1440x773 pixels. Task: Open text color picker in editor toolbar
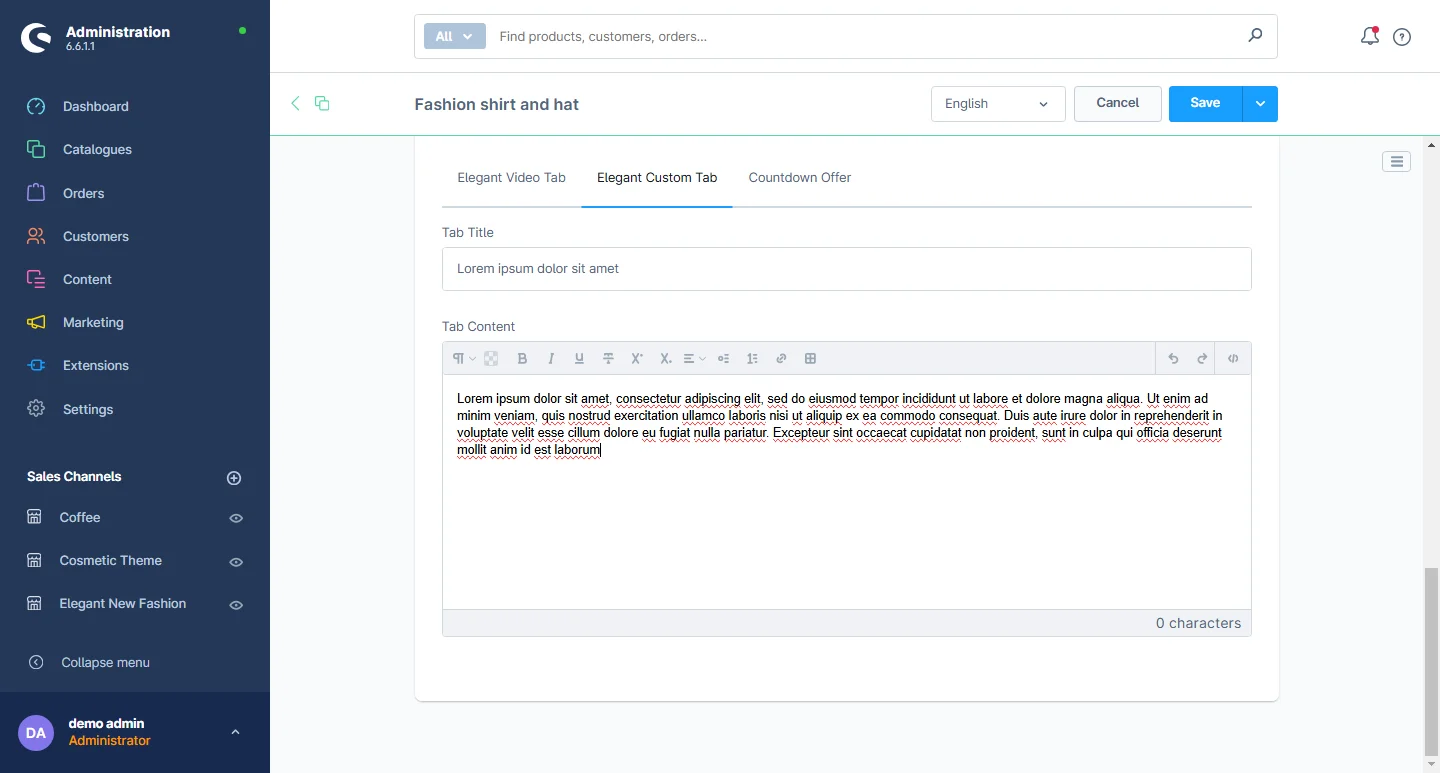click(491, 359)
